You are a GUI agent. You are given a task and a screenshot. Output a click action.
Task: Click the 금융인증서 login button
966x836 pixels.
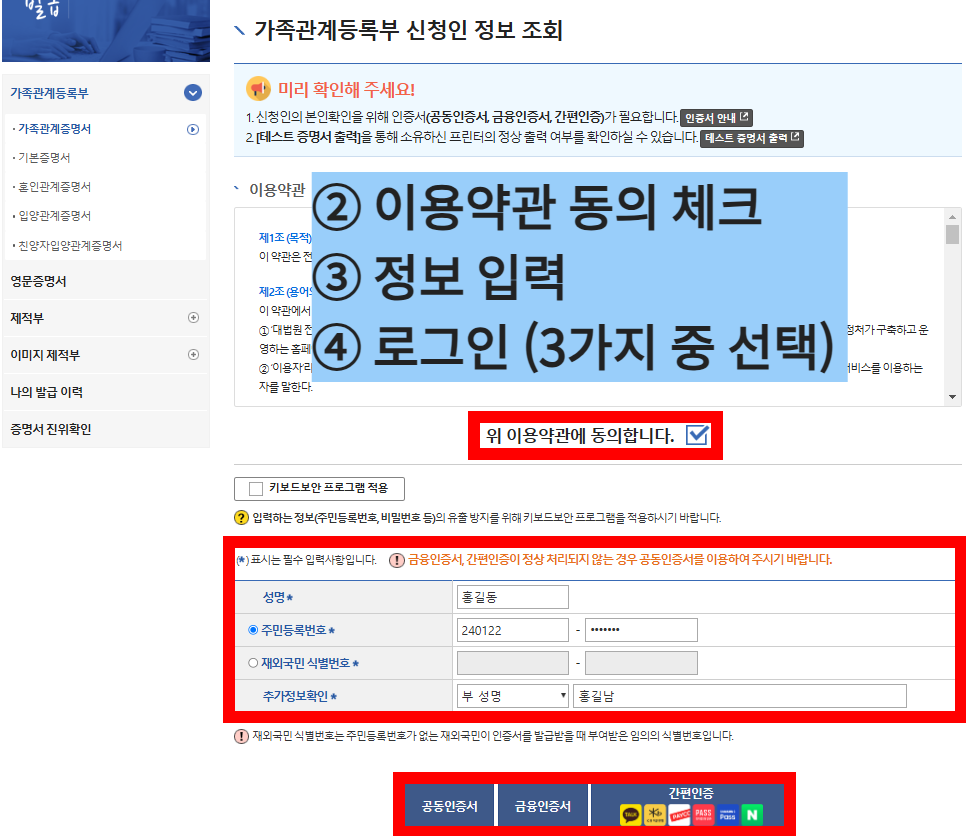click(544, 803)
